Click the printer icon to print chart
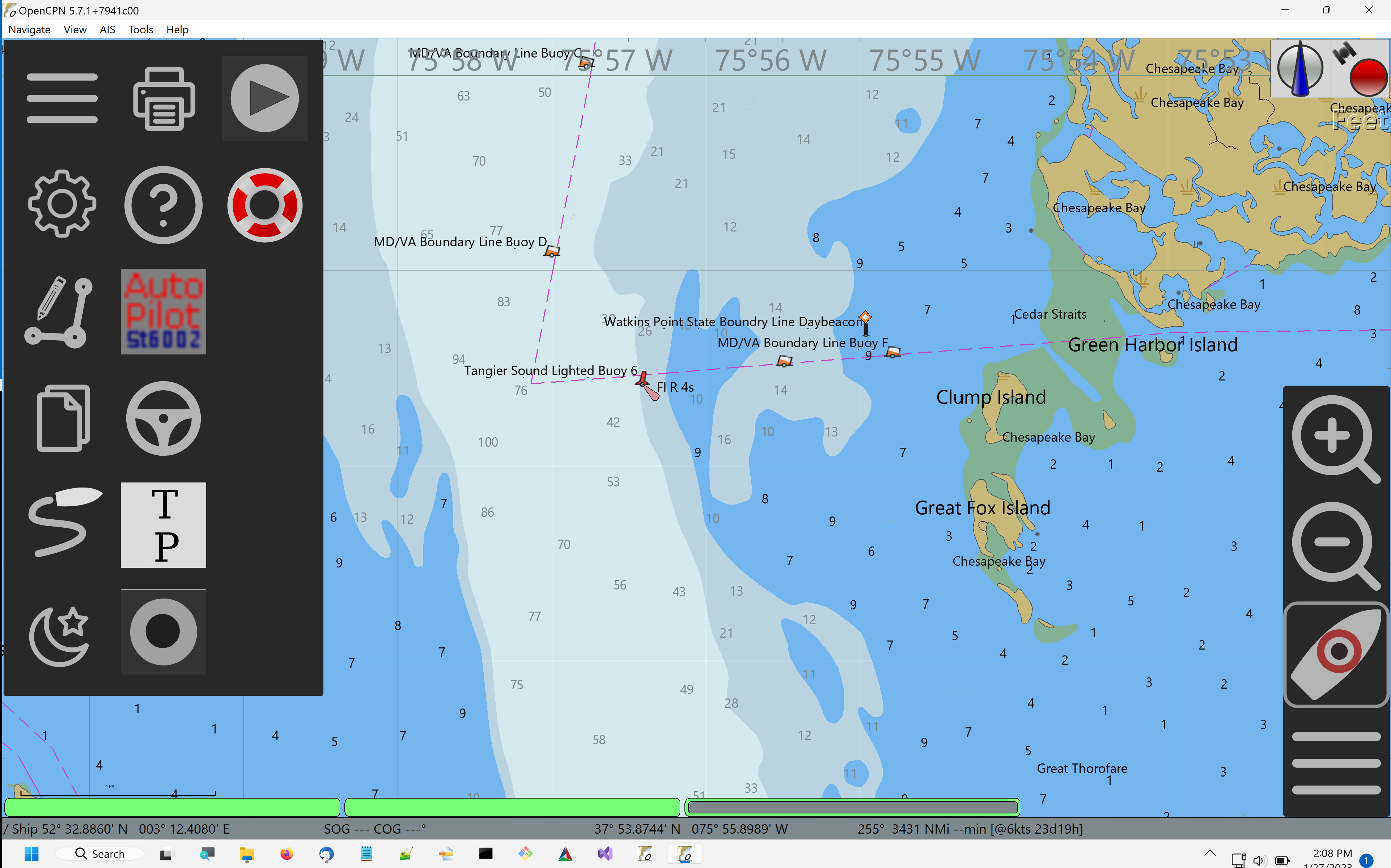 coord(164,98)
